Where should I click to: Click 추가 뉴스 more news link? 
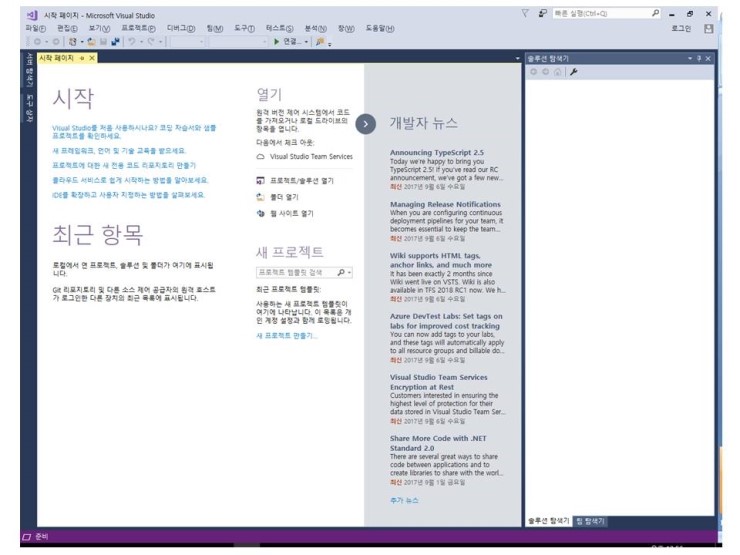tap(404, 500)
